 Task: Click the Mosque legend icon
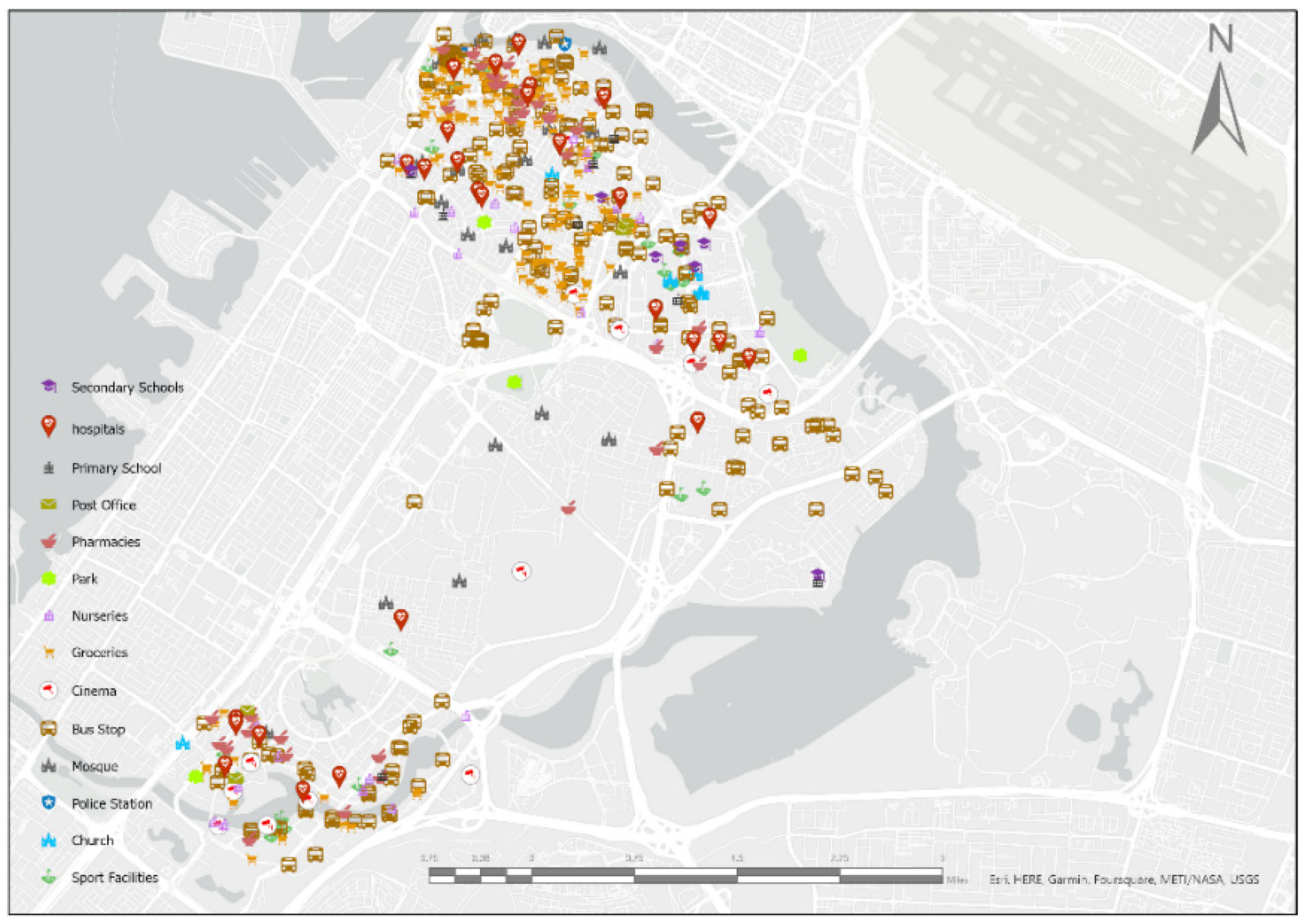[50, 766]
